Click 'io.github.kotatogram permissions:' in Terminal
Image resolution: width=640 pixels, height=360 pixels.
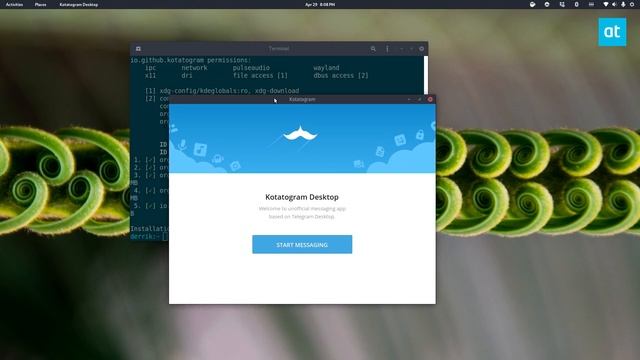[x=191, y=60]
